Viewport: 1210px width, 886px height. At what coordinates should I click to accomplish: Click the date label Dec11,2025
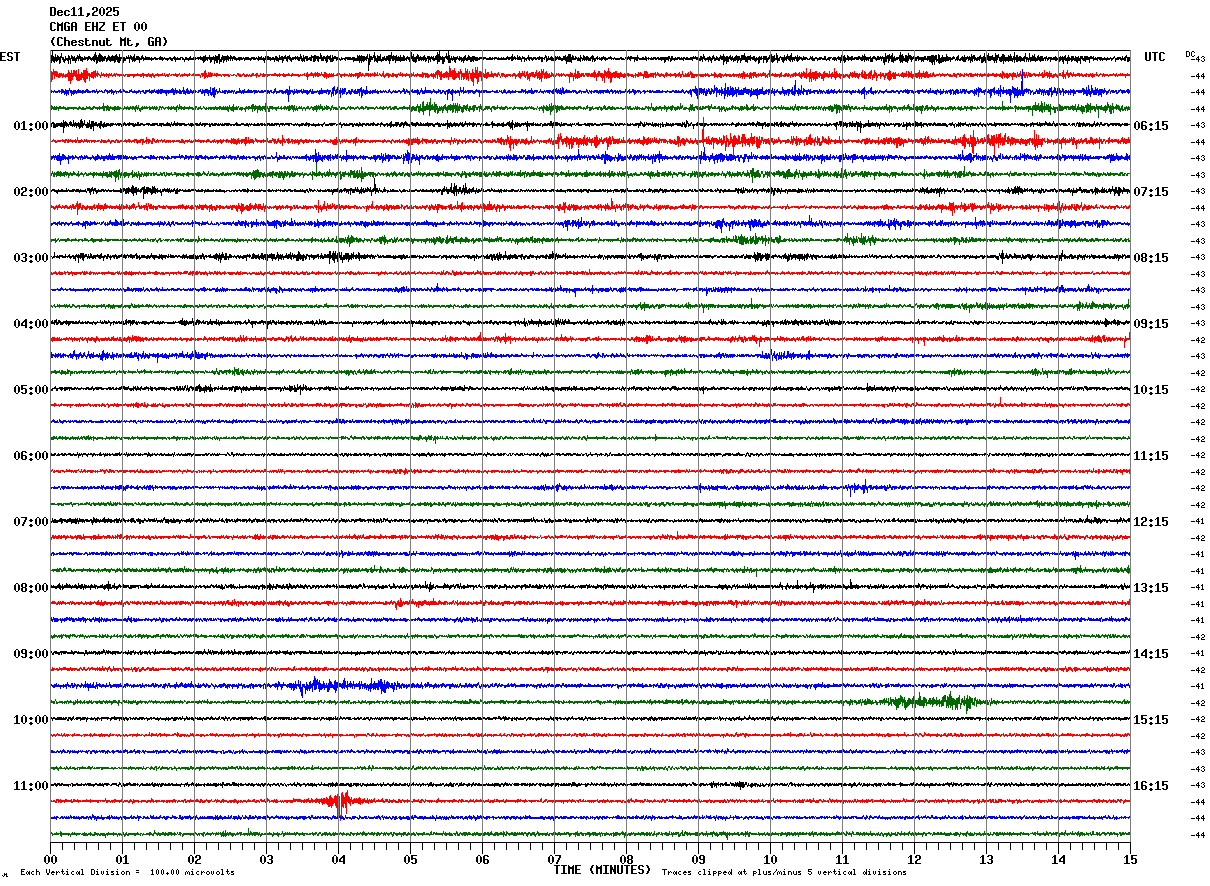[84, 12]
